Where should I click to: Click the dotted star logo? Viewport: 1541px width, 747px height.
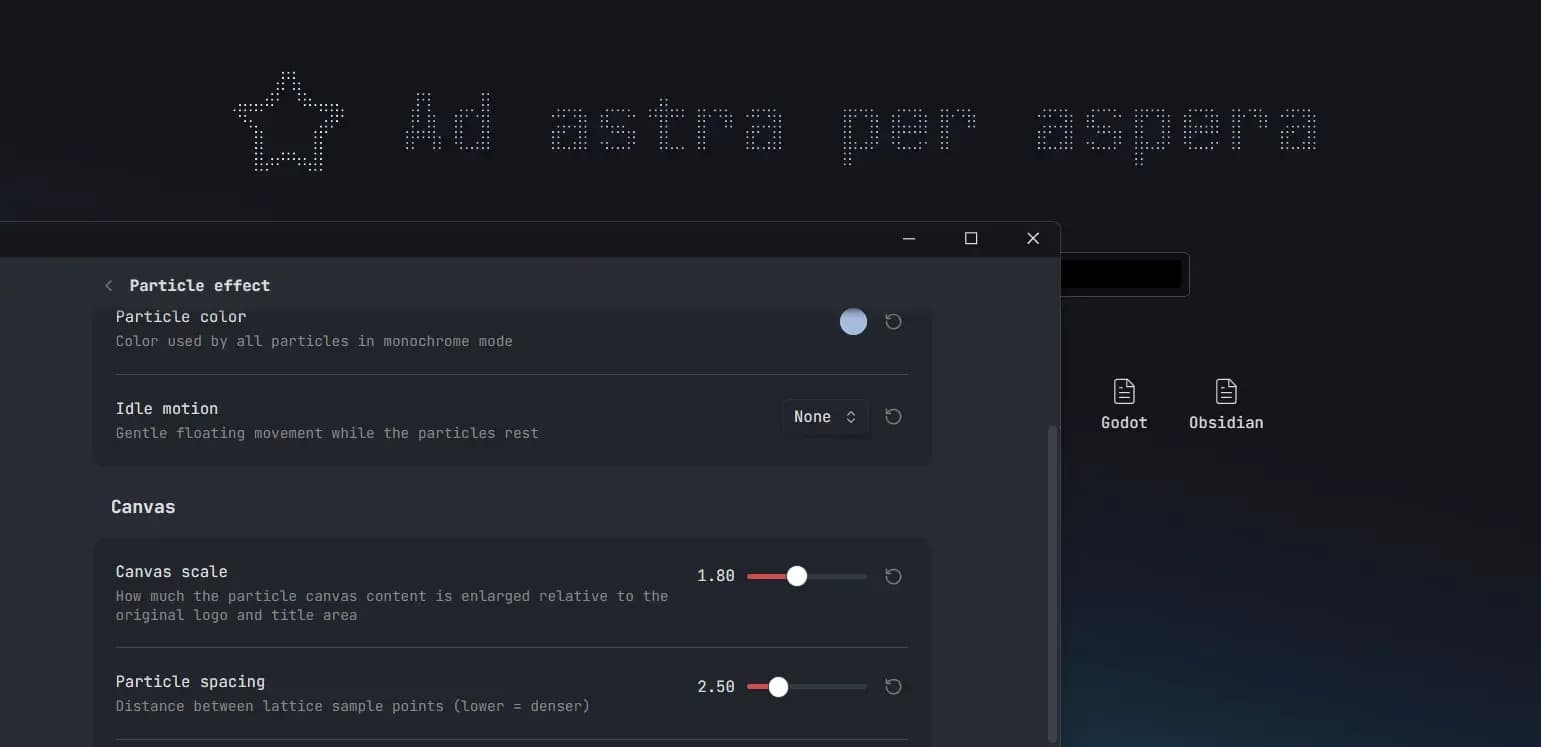288,121
